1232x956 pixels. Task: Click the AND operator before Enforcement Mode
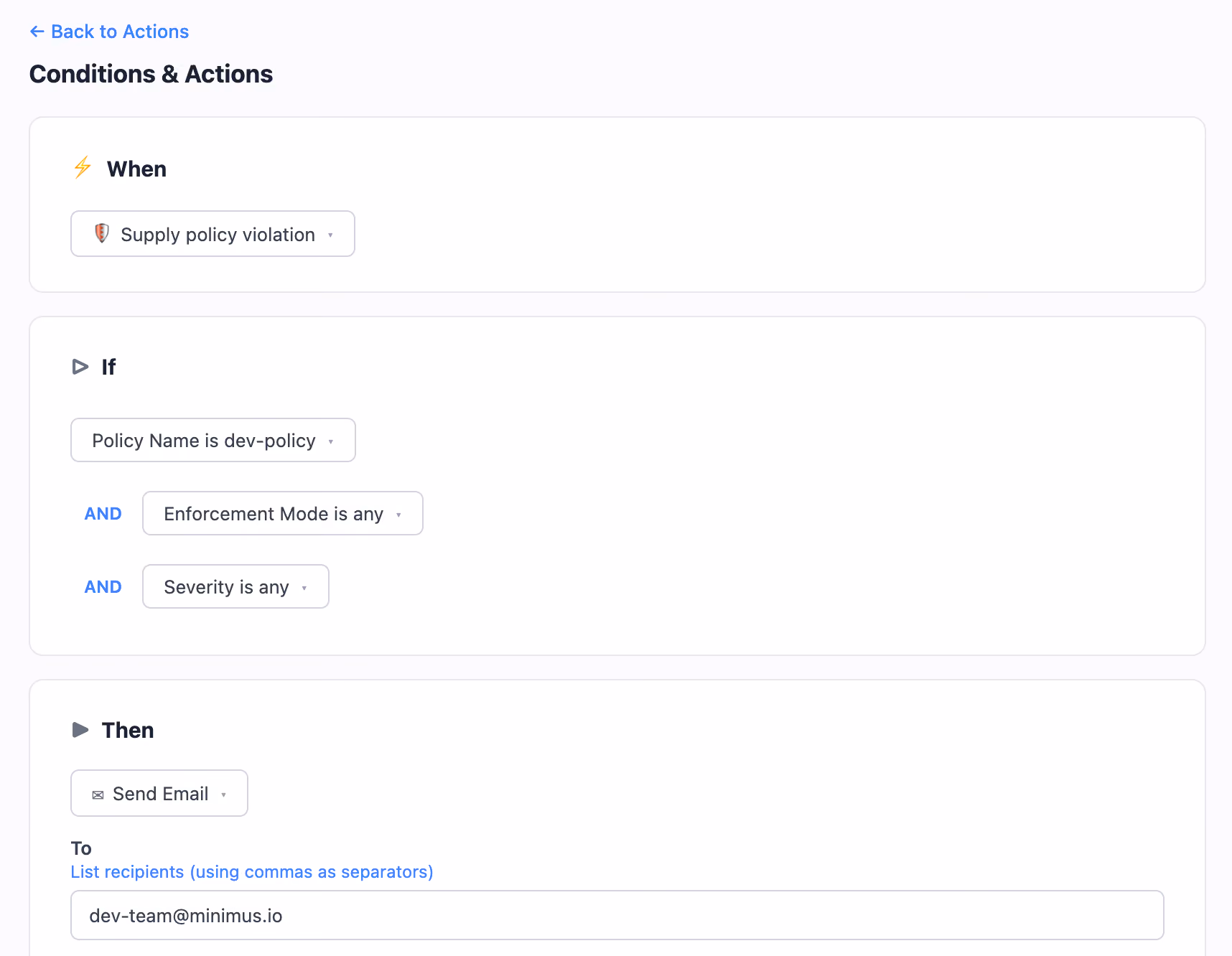103,514
